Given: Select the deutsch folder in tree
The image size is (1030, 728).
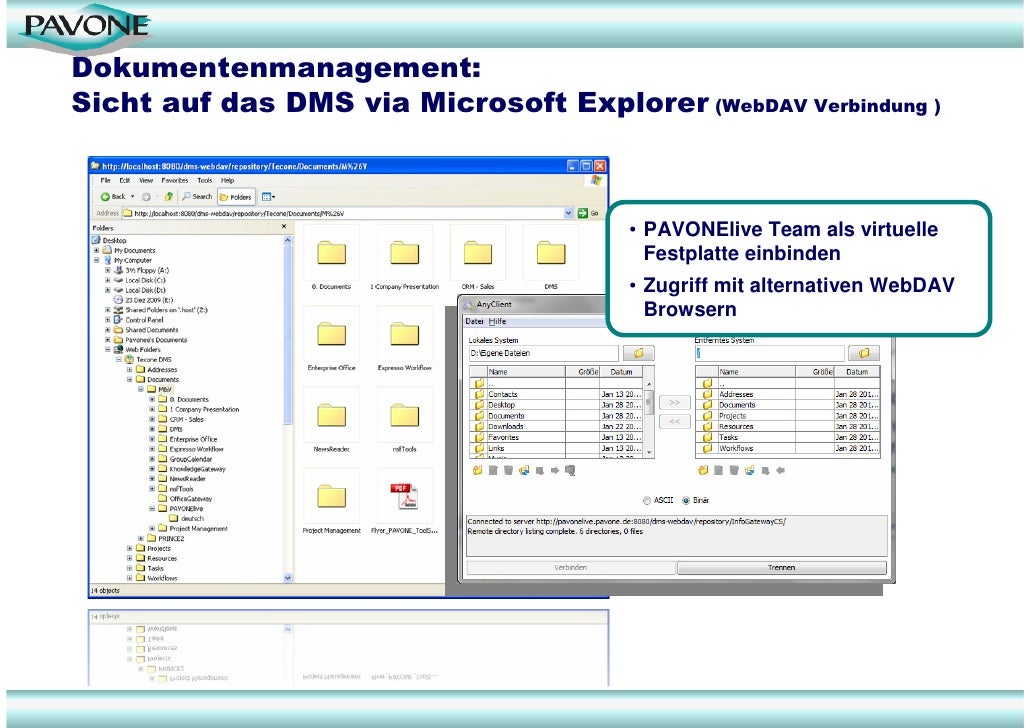Looking at the screenshot, I should pyautogui.click(x=187, y=518).
